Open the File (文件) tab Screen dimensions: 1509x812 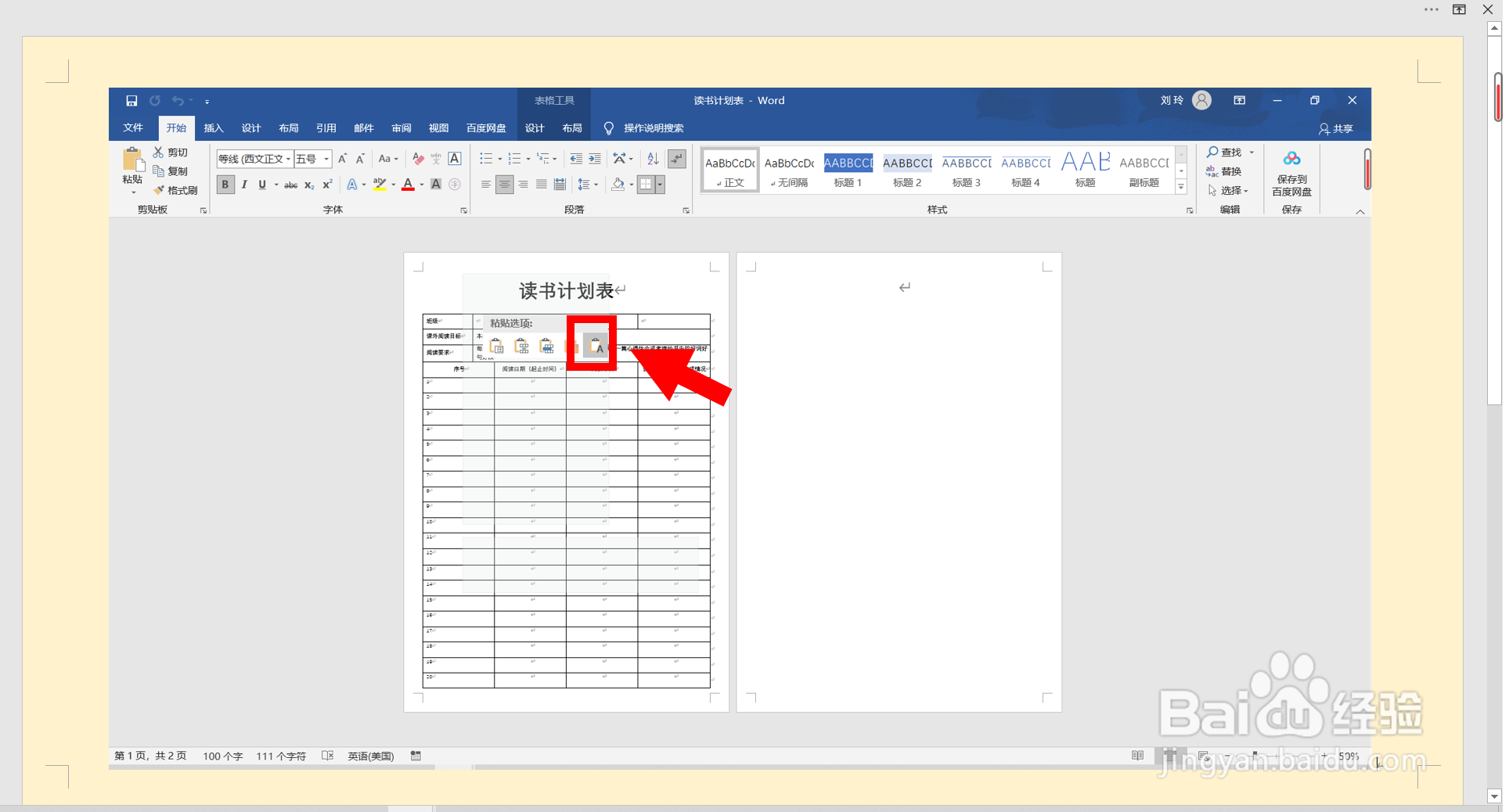pos(133,128)
